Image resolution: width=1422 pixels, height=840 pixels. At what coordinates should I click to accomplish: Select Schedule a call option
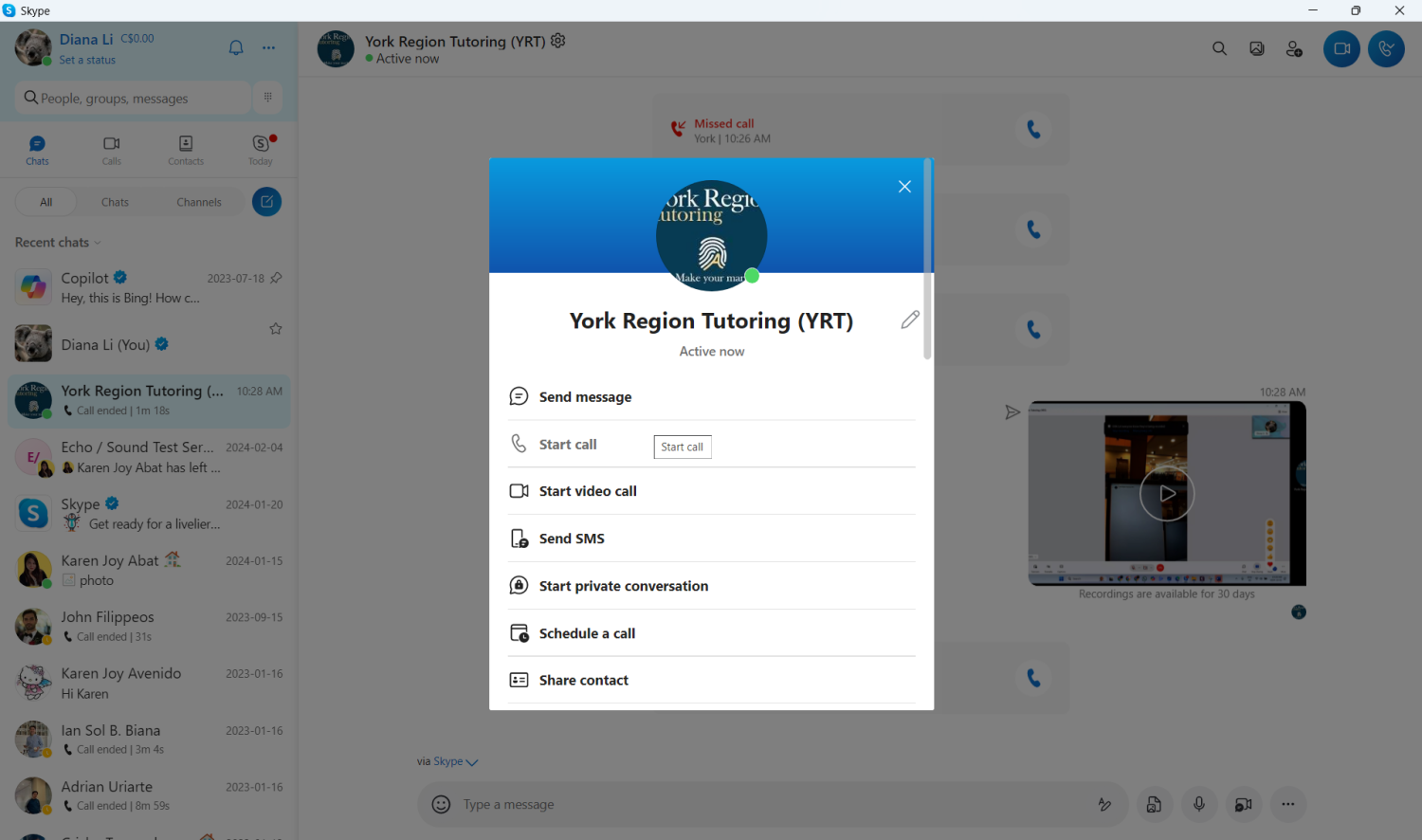[x=711, y=633]
